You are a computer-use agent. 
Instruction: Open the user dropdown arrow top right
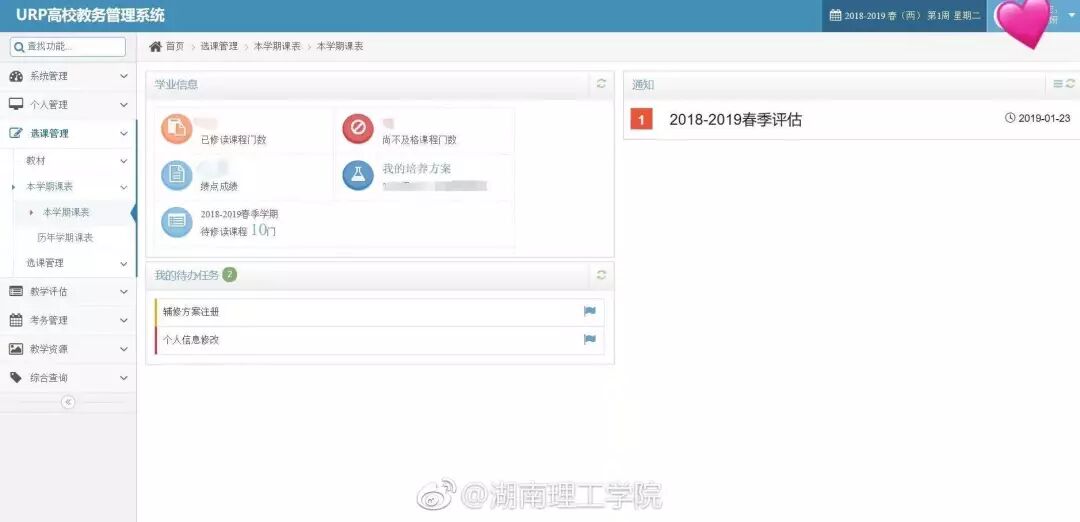click(1072, 15)
